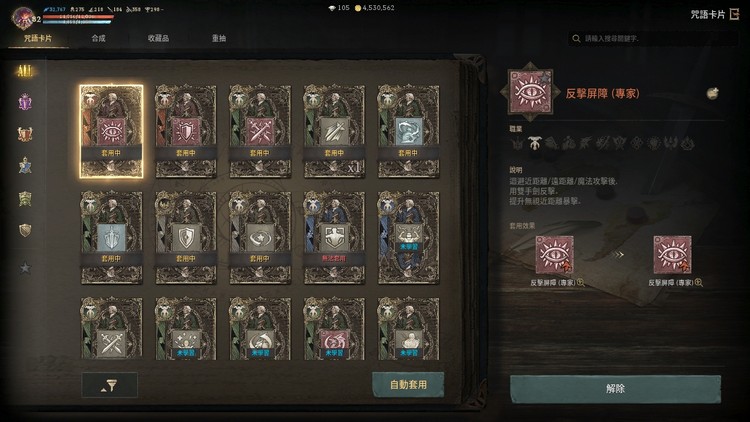
Task: Click the 自動套用 button
Action: click(408, 385)
